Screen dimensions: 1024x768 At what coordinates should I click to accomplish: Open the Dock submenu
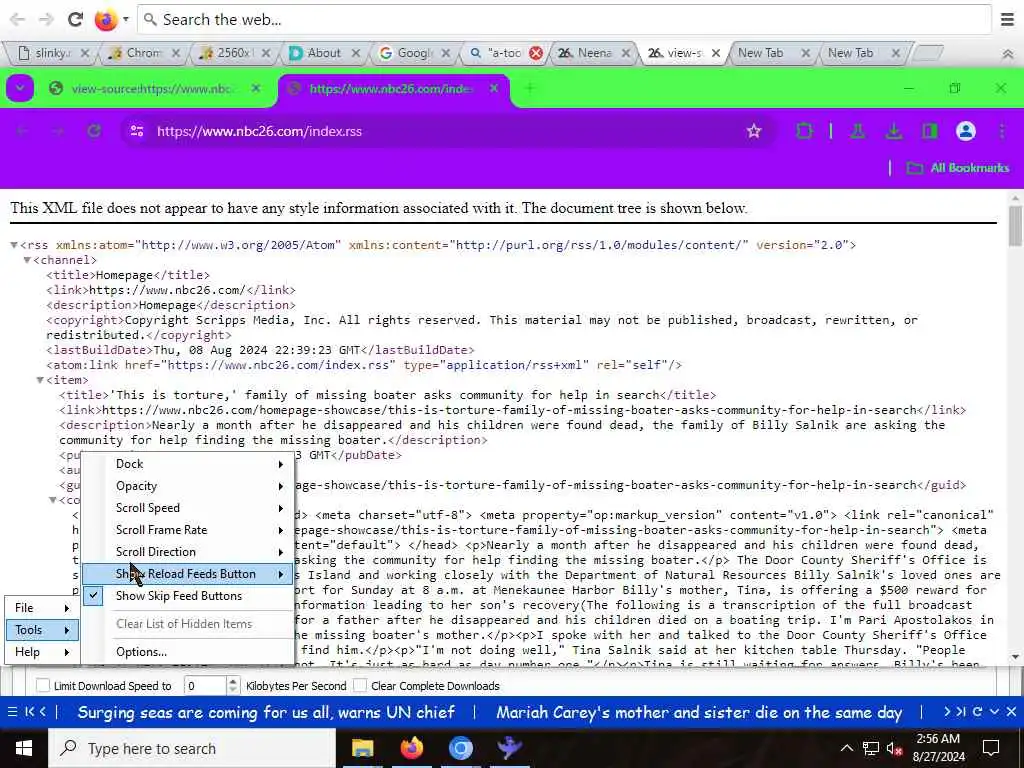[x=187, y=464]
